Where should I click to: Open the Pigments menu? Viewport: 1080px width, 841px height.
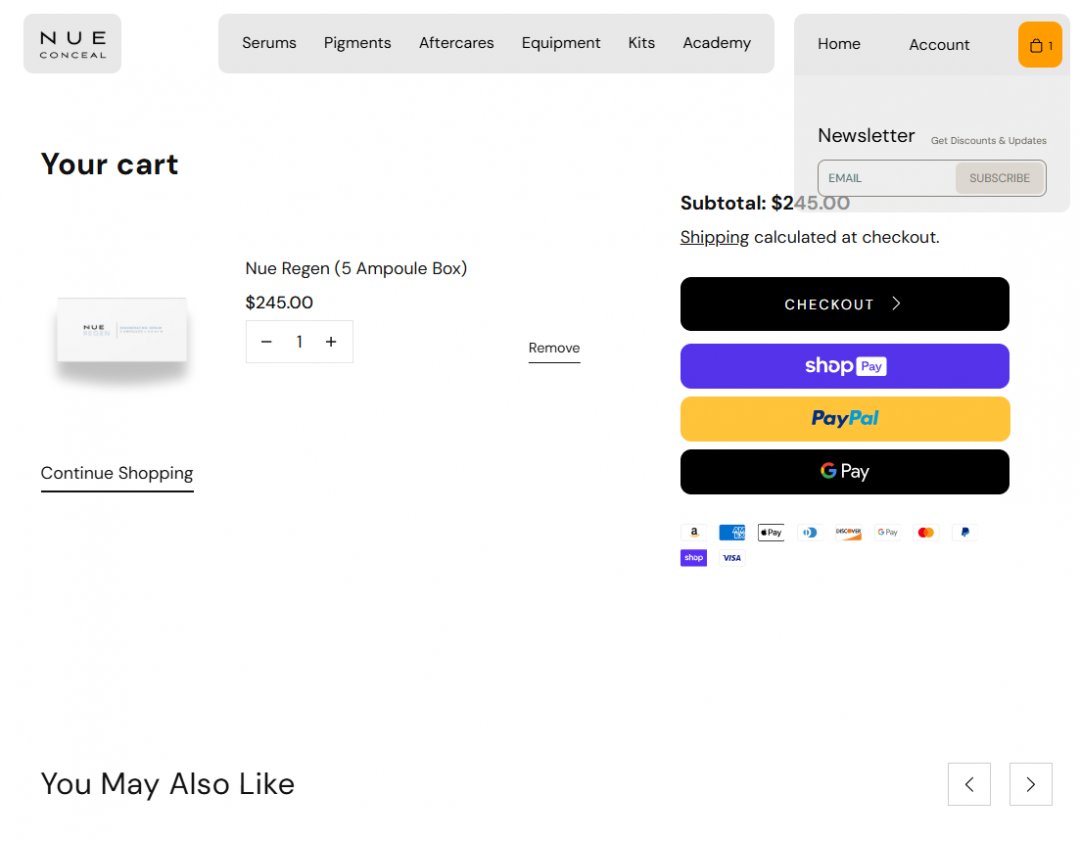click(357, 43)
